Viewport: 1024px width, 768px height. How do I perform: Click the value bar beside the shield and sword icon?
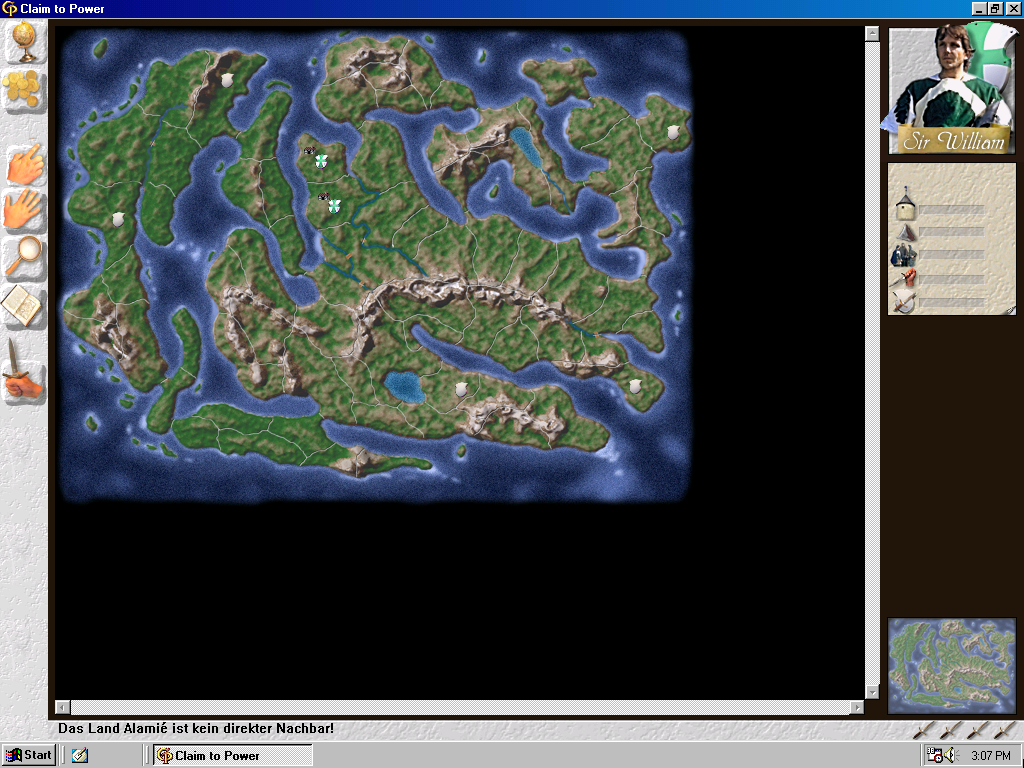(x=952, y=302)
